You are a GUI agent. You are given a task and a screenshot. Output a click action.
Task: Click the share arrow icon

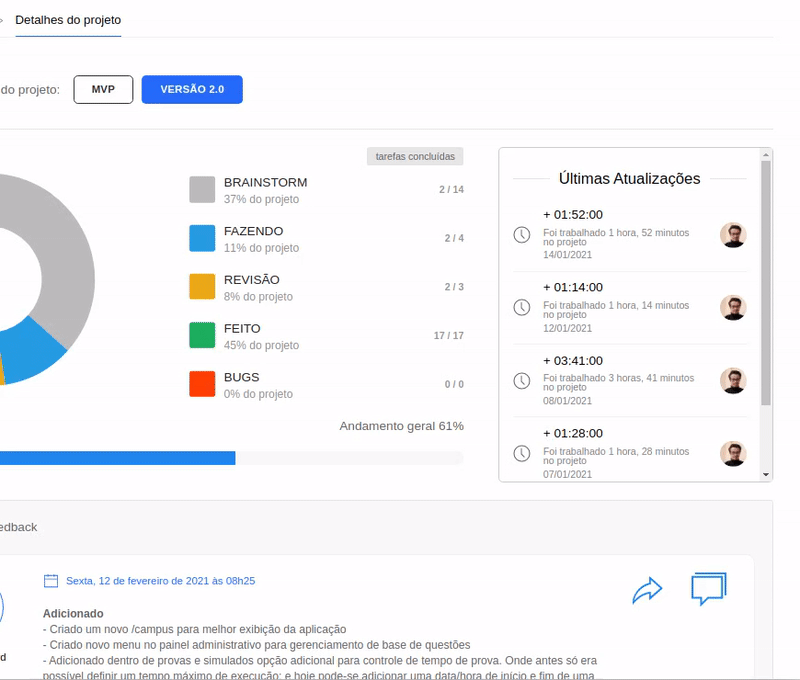pyautogui.click(x=647, y=590)
